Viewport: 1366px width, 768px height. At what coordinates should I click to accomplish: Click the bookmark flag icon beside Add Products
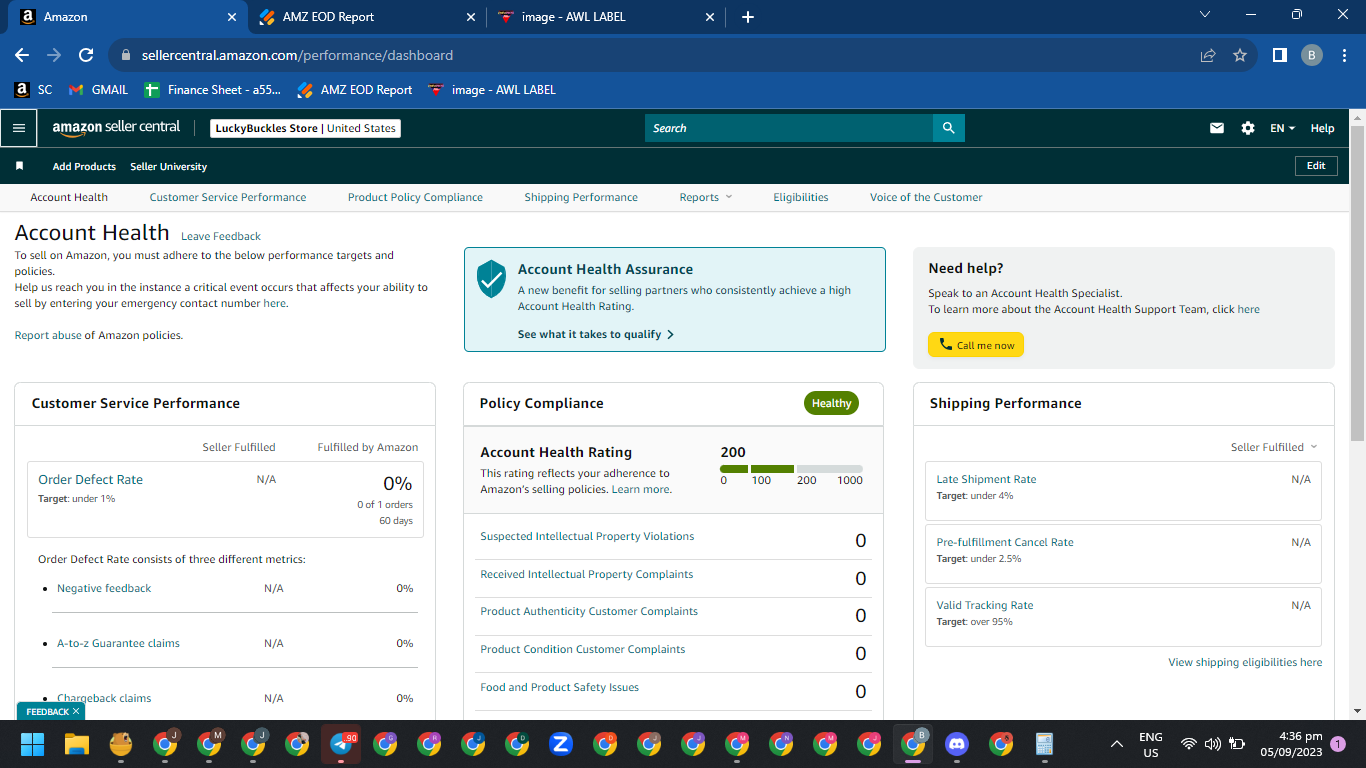(19, 166)
